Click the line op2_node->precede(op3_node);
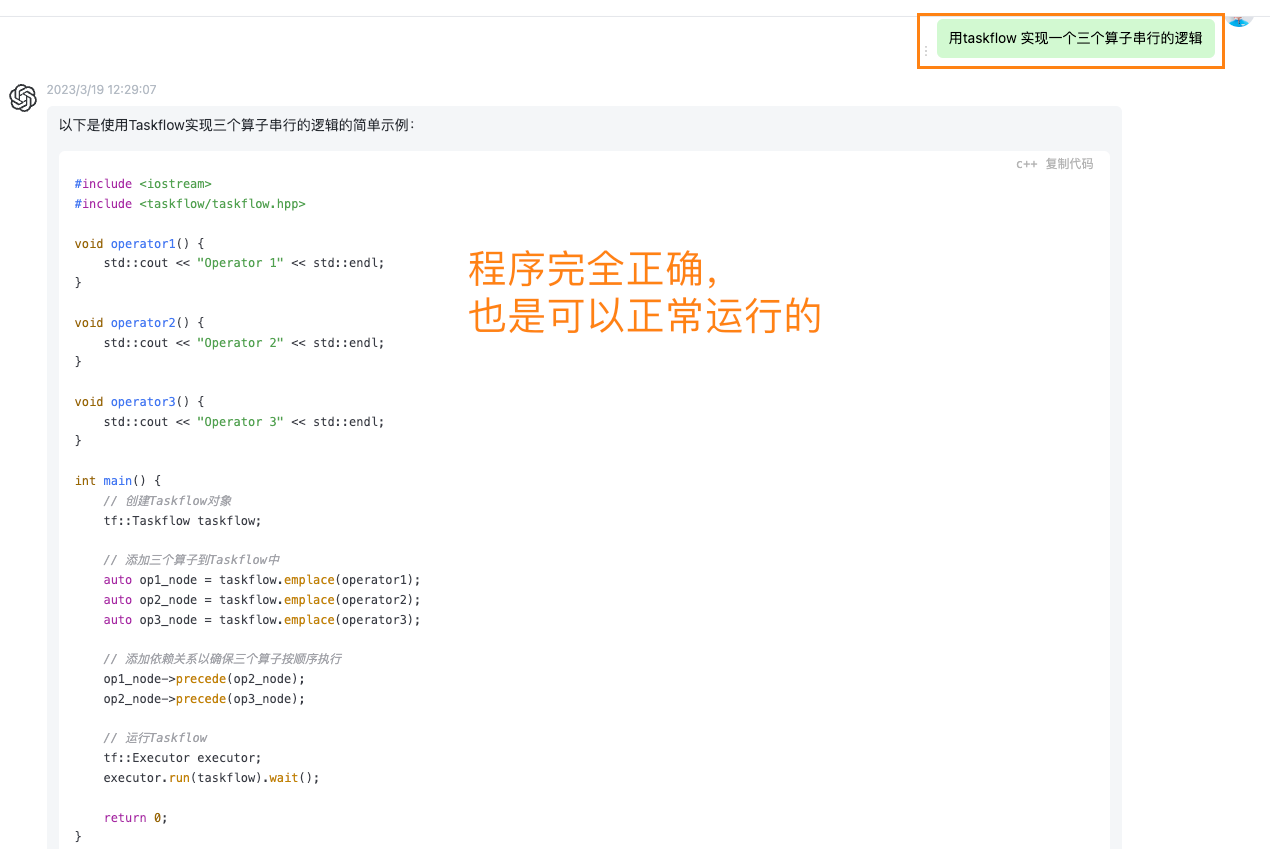Viewport: 1270px width, 849px height. tap(204, 699)
